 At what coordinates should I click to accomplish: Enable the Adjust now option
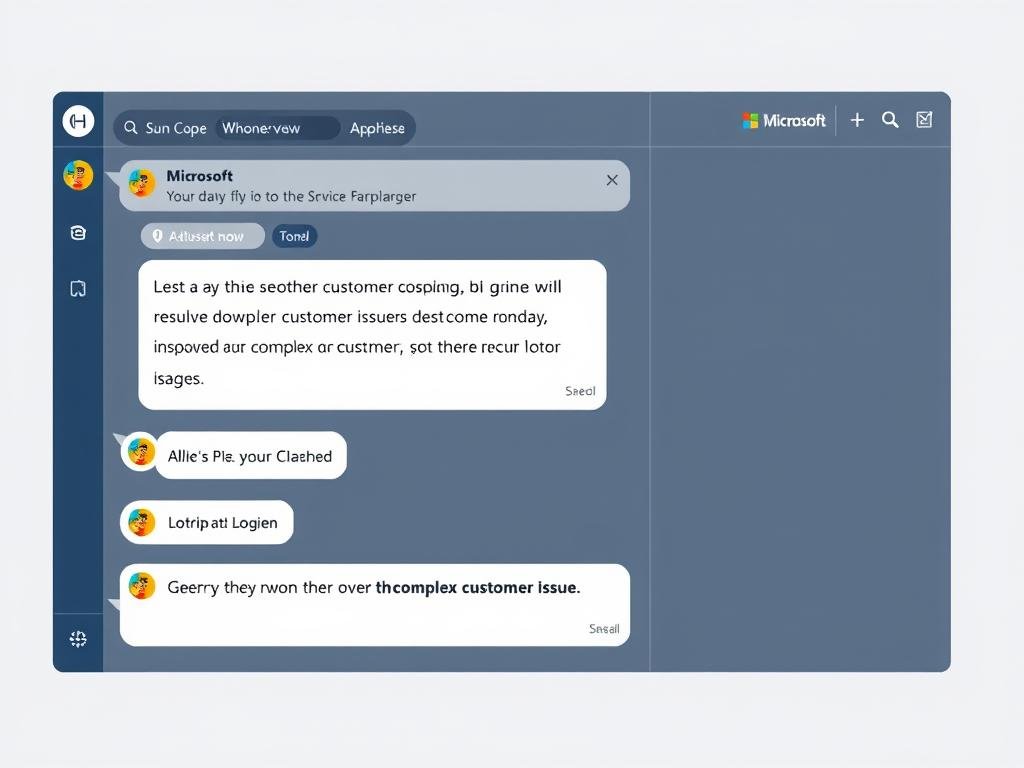click(x=202, y=236)
